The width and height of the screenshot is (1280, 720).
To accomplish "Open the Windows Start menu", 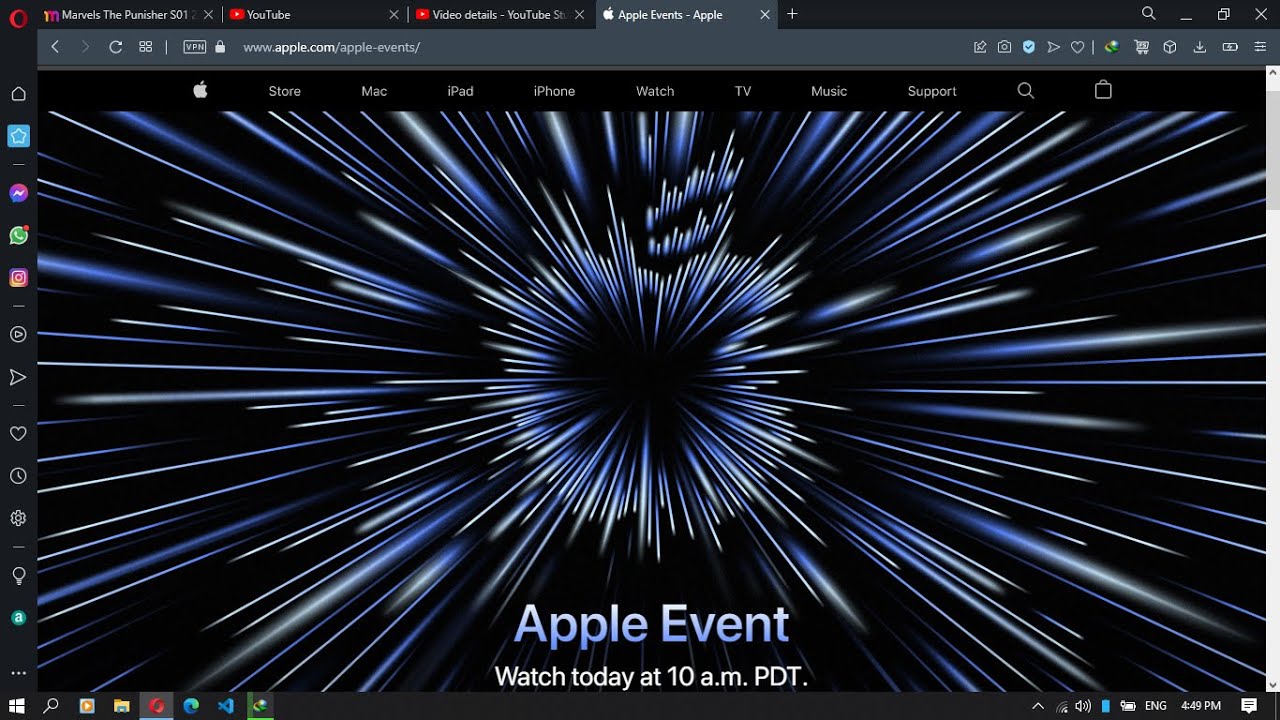I will 17,706.
